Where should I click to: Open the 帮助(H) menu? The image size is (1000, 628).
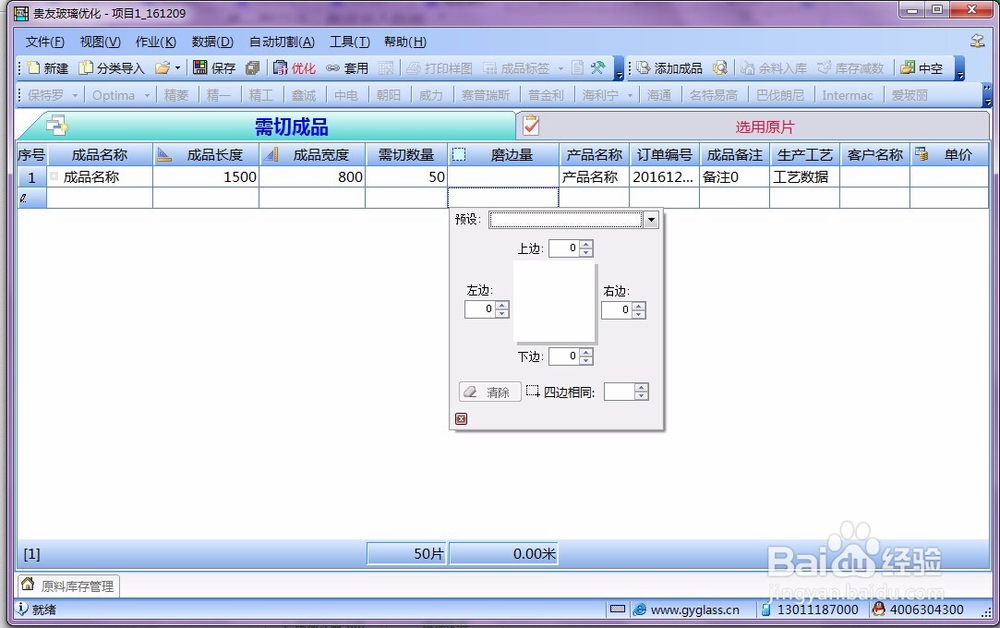[405, 42]
